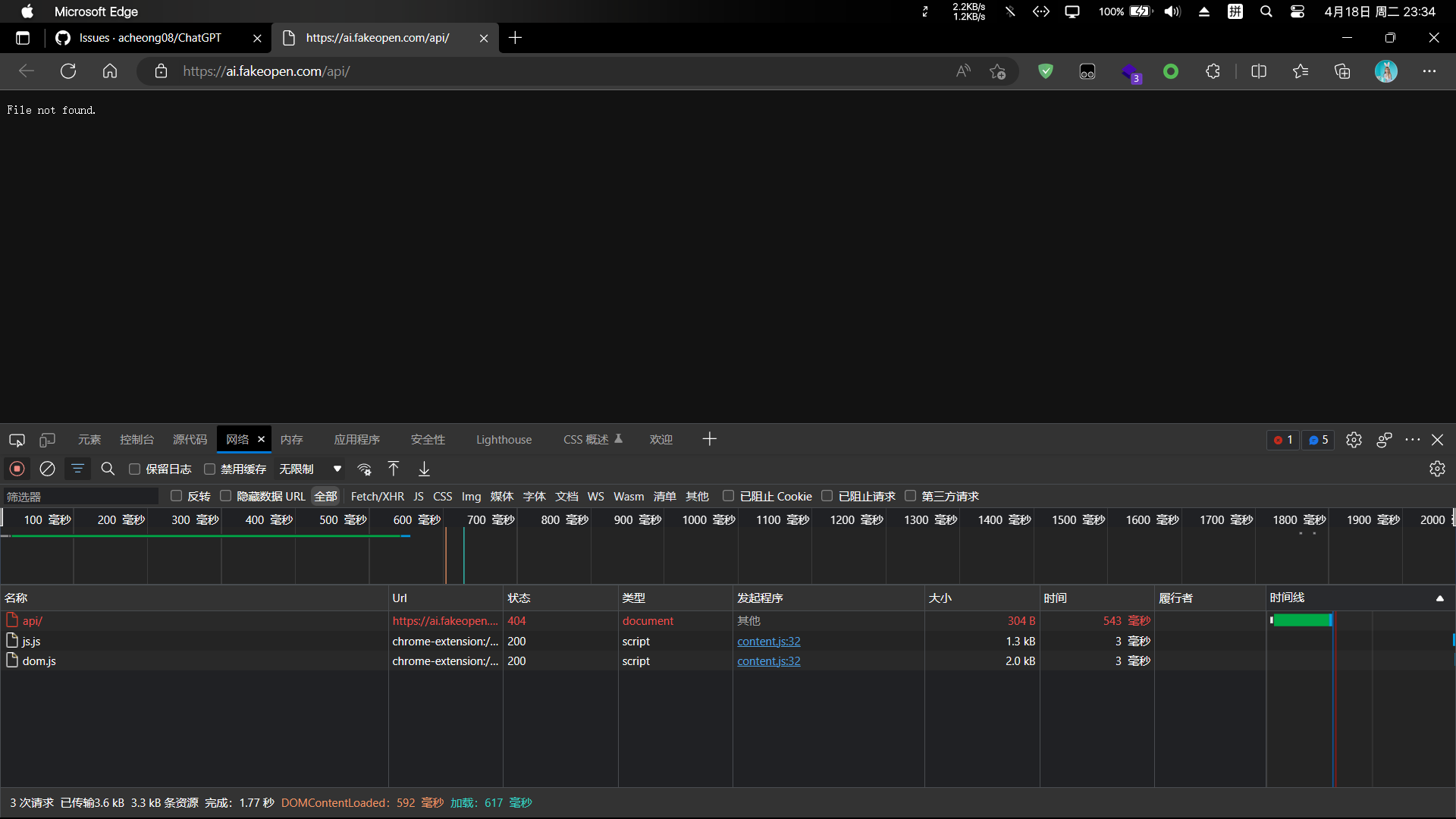Click the record network log button
The height and width of the screenshot is (819, 1456).
pos(17,469)
